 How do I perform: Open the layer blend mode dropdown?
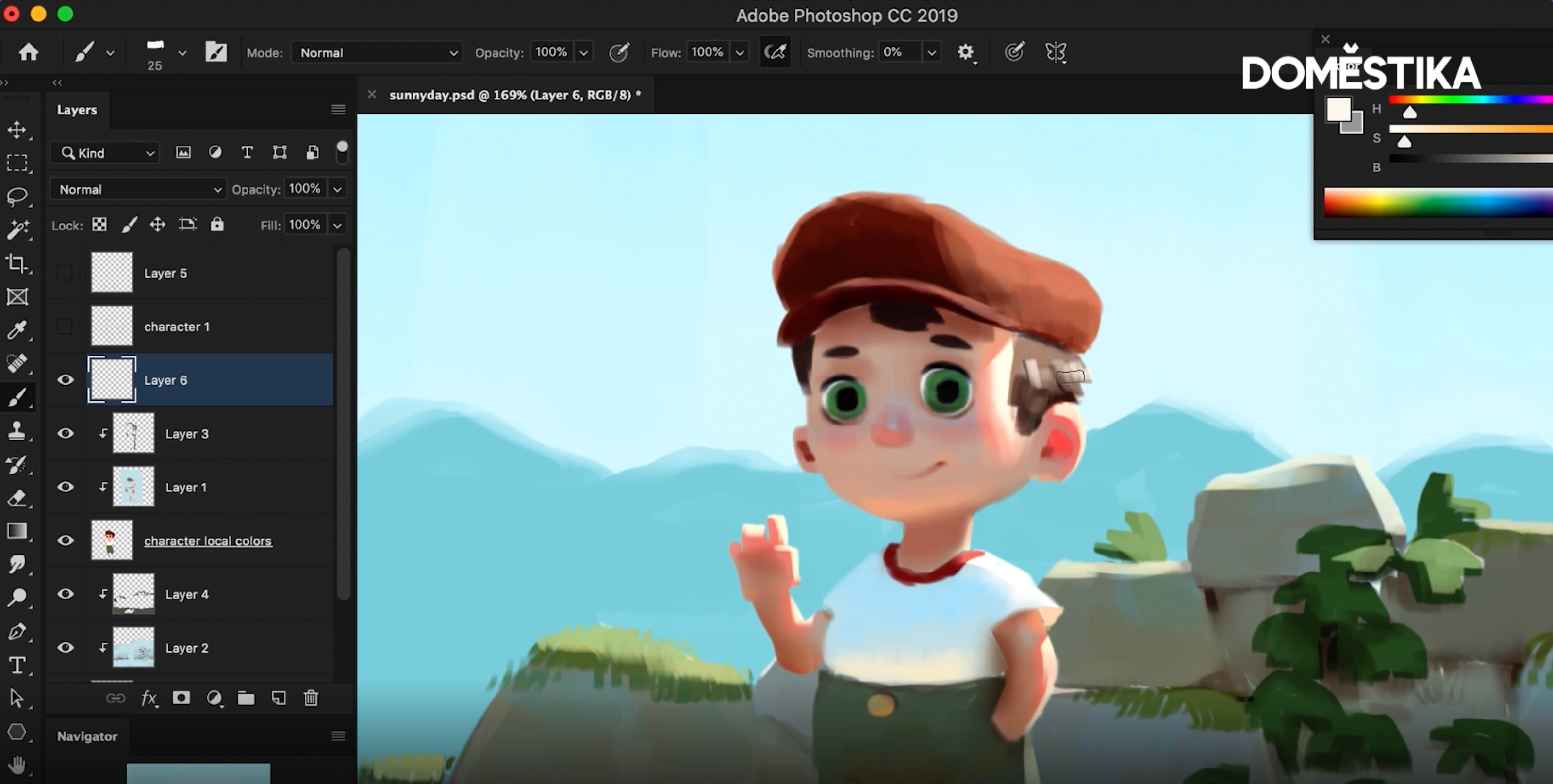coord(139,189)
